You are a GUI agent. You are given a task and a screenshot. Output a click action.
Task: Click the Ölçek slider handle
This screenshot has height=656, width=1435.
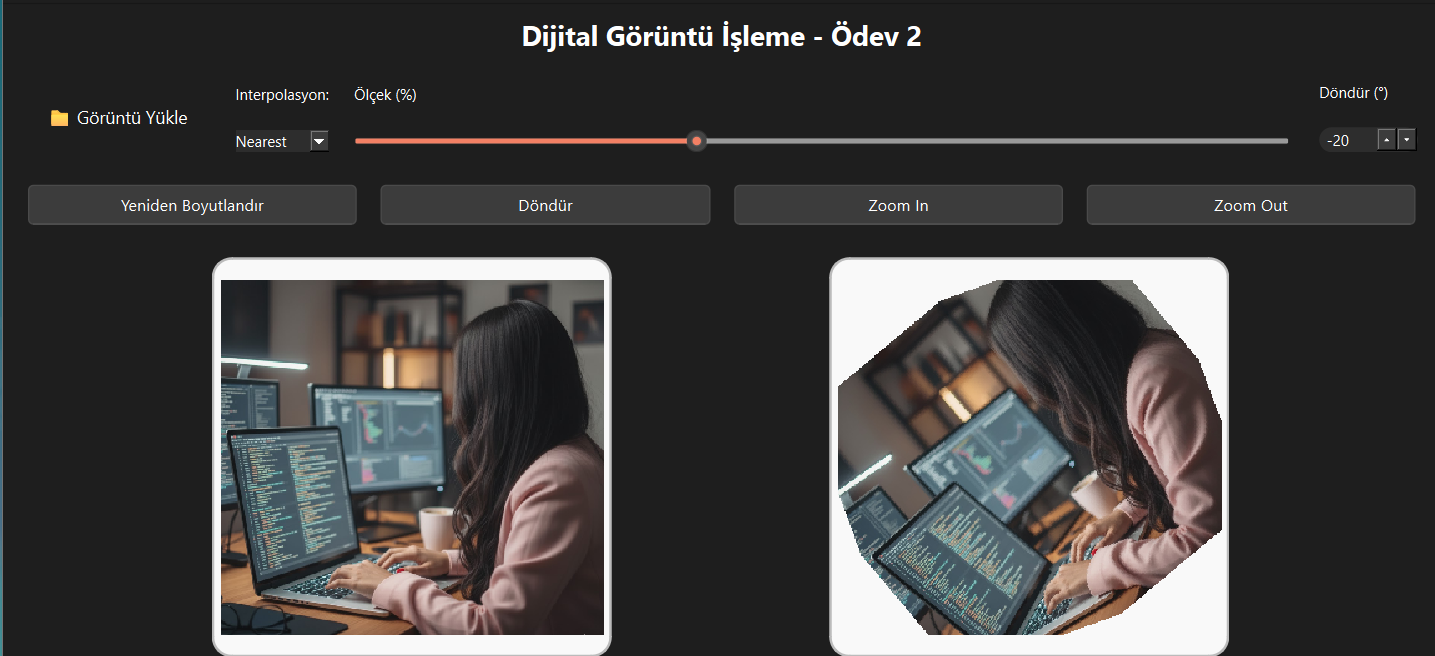pyautogui.click(x=697, y=141)
